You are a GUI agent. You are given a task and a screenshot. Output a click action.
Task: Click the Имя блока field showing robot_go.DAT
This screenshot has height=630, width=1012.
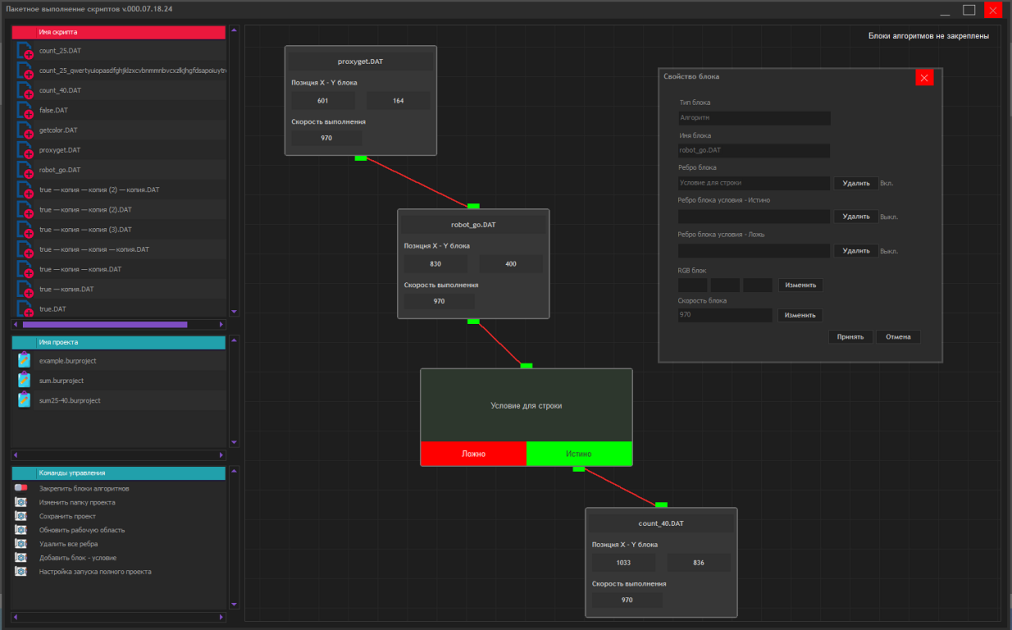pos(754,150)
